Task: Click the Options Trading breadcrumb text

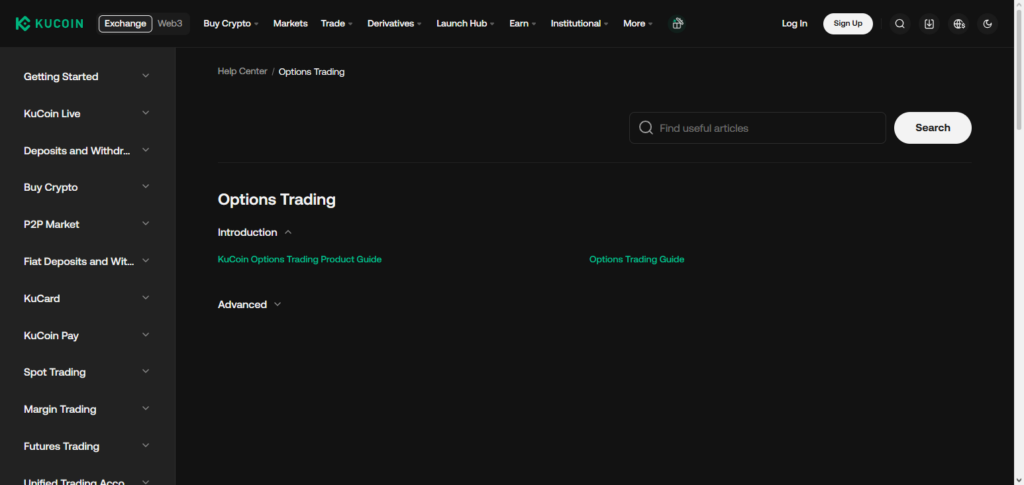Action: tap(312, 72)
